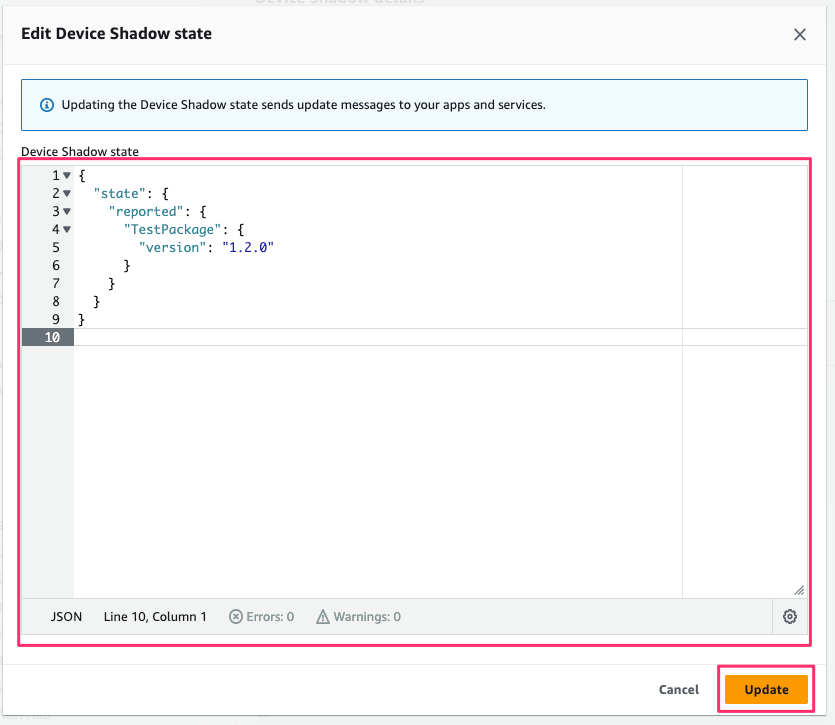Click the banner text about update messages
The image size is (835, 725).
(x=304, y=105)
